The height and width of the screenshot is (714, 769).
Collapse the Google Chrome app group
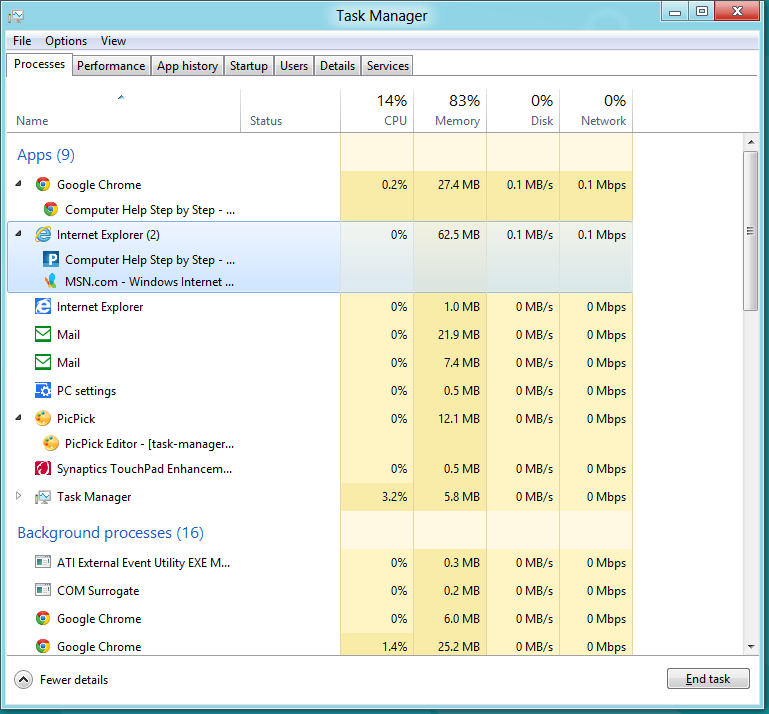[x=19, y=183]
